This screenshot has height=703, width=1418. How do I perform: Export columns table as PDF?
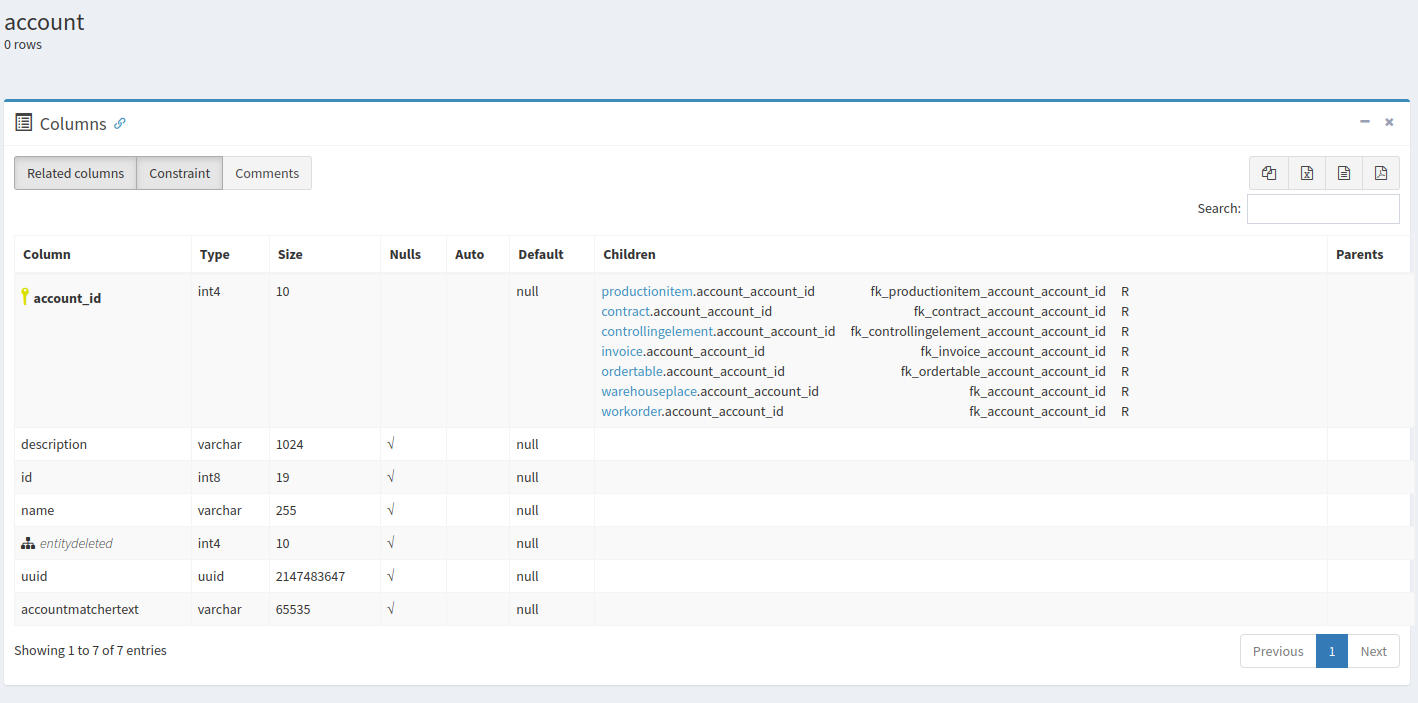click(x=1381, y=173)
